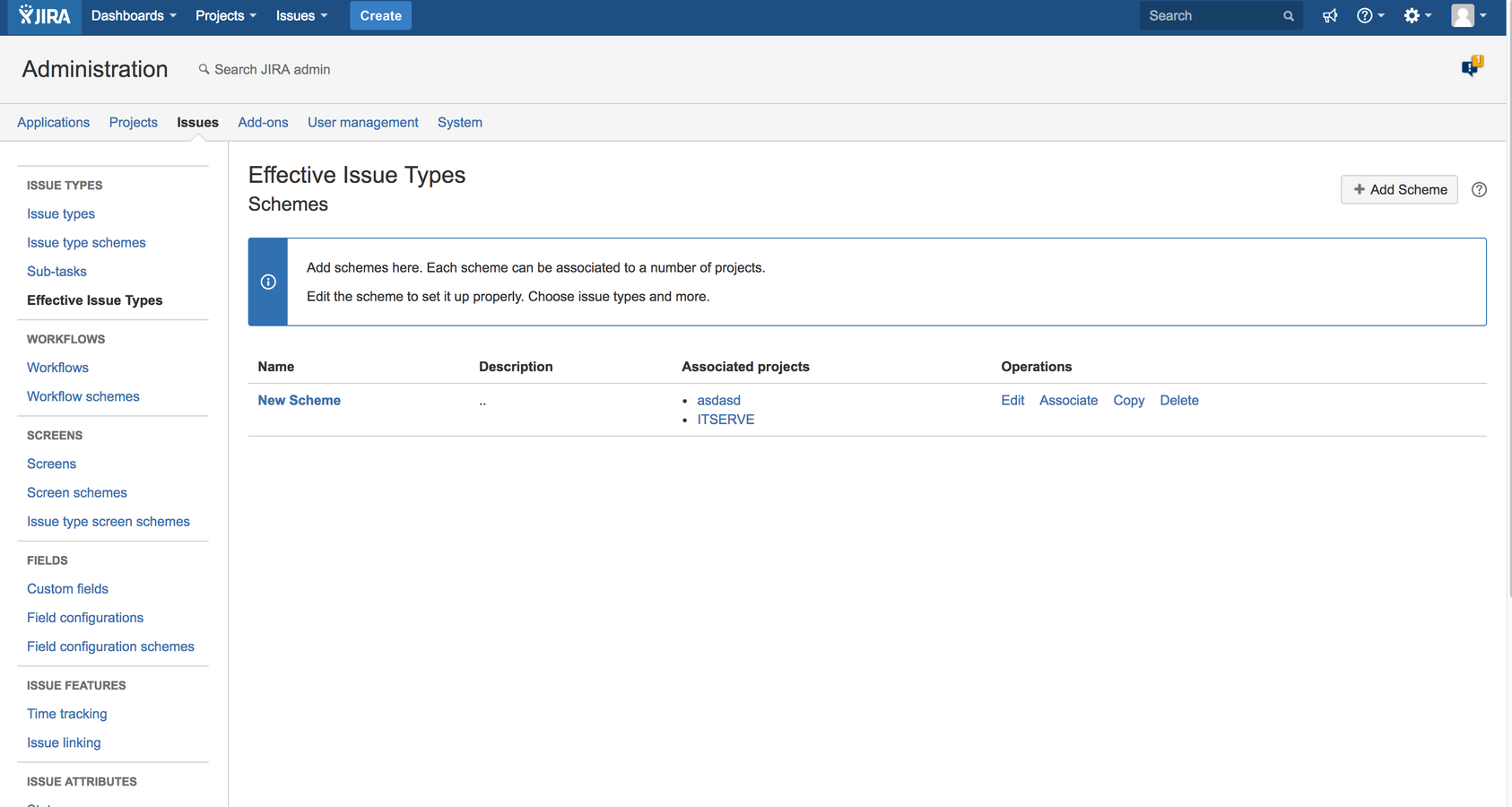The width and height of the screenshot is (1512, 807).
Task: Click the Associated projects column header
Action: (x=745, y=367)
